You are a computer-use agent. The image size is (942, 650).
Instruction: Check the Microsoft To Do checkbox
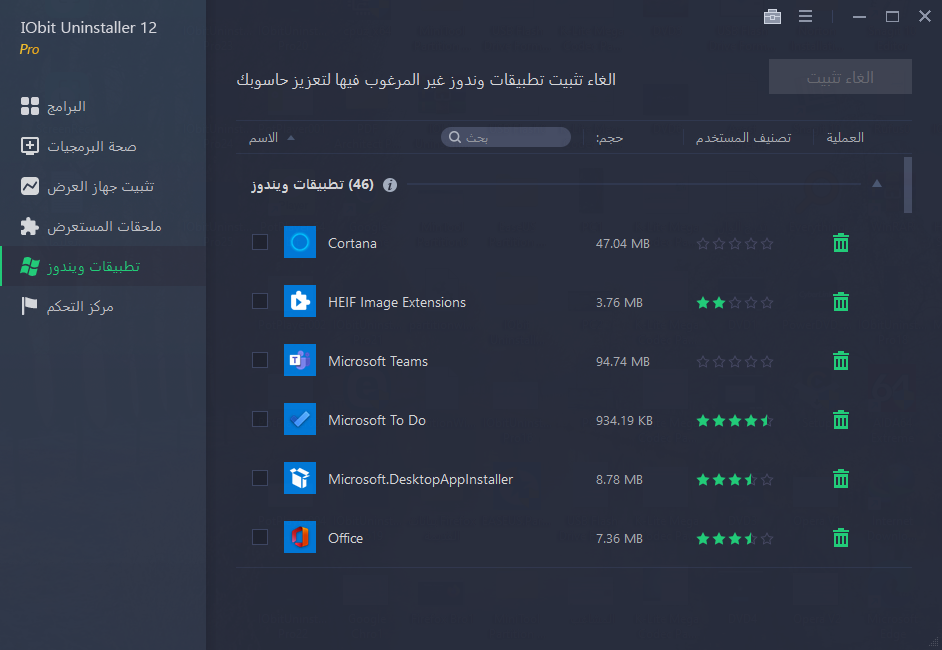click(260, 419)
